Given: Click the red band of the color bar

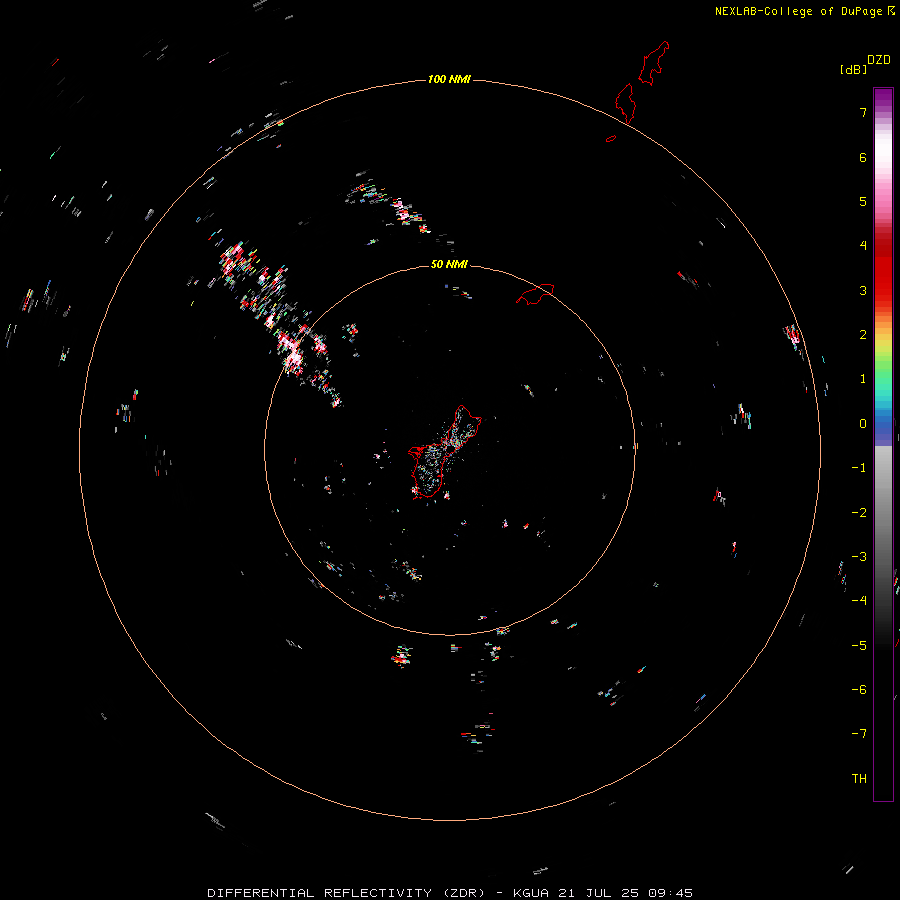Looking at the screenshot, I should coord(883,270).
